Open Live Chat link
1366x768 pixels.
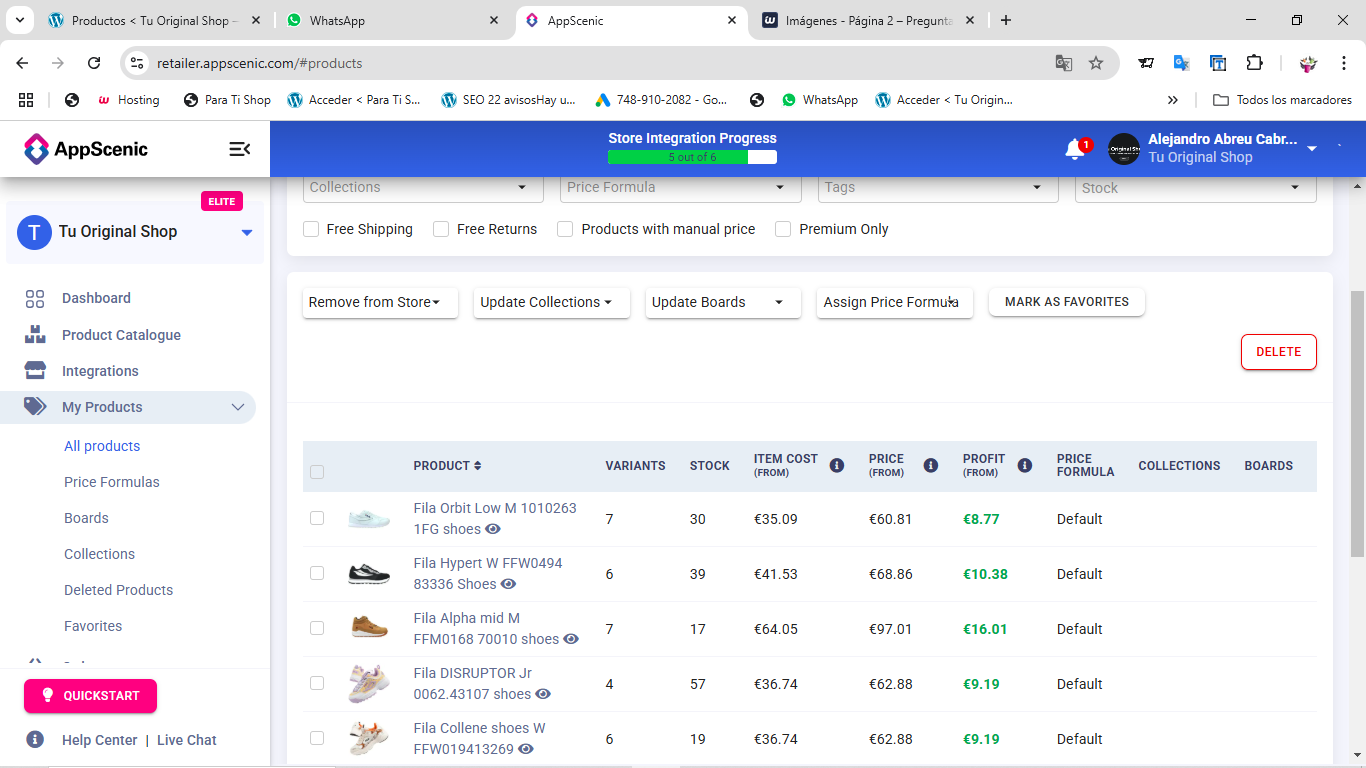pos(187,740)
